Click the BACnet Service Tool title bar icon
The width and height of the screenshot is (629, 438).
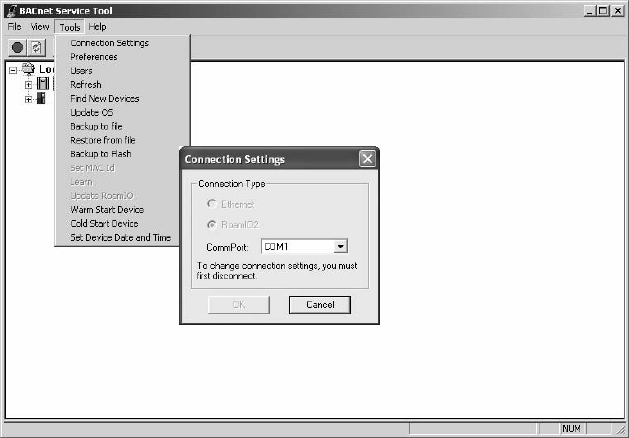pyautogui.click(x=12, y=11)
